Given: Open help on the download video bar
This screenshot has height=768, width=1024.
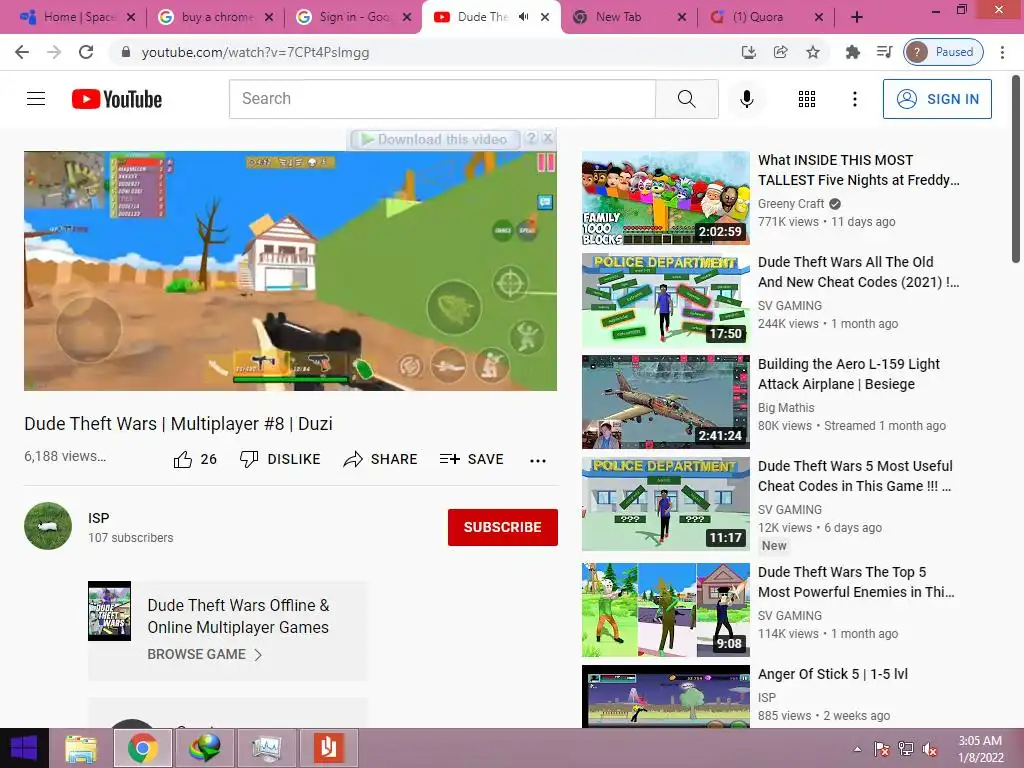Looking at the screenshot, I should [532, 138].
